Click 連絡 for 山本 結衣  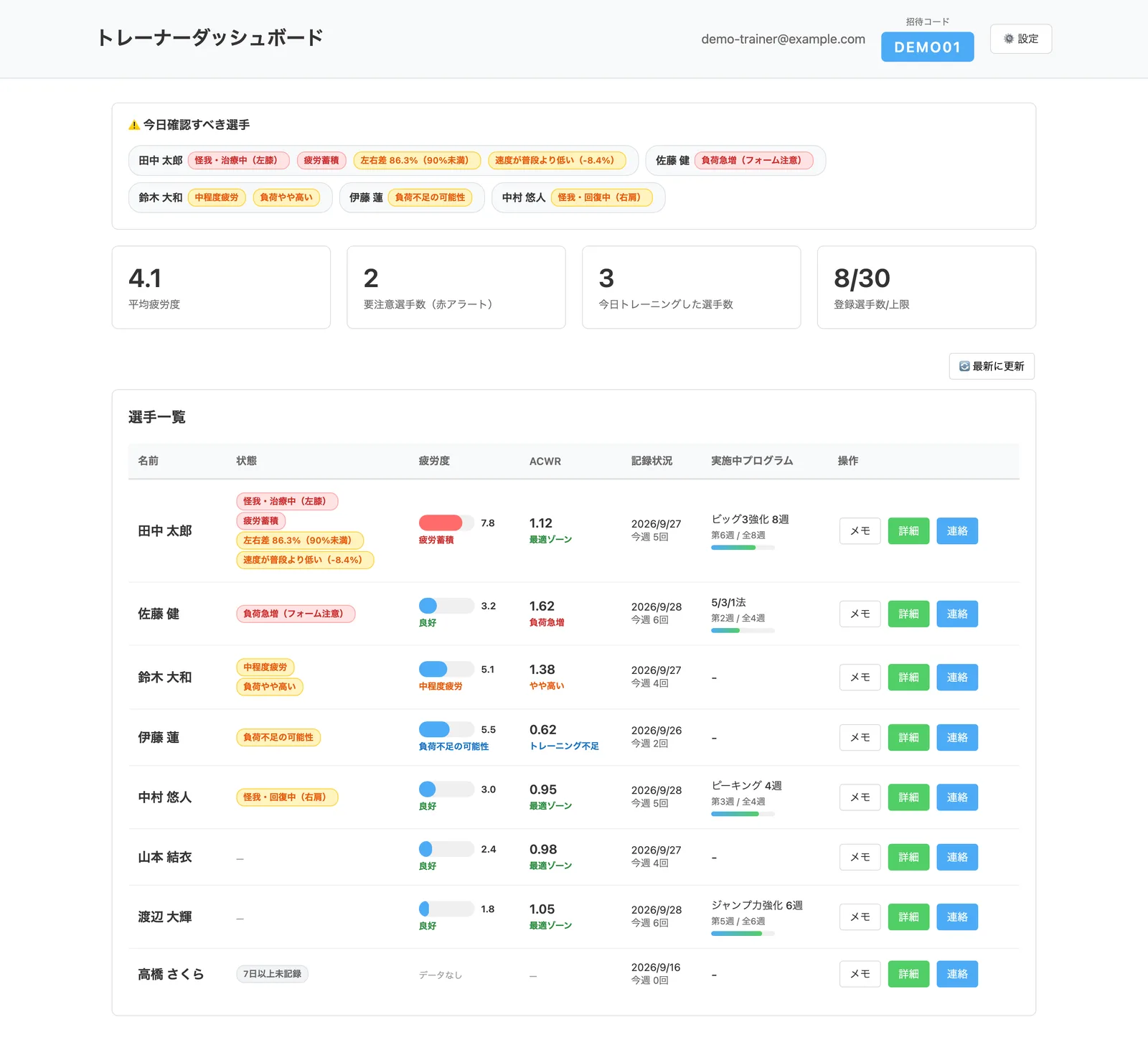tap(957, 857)
